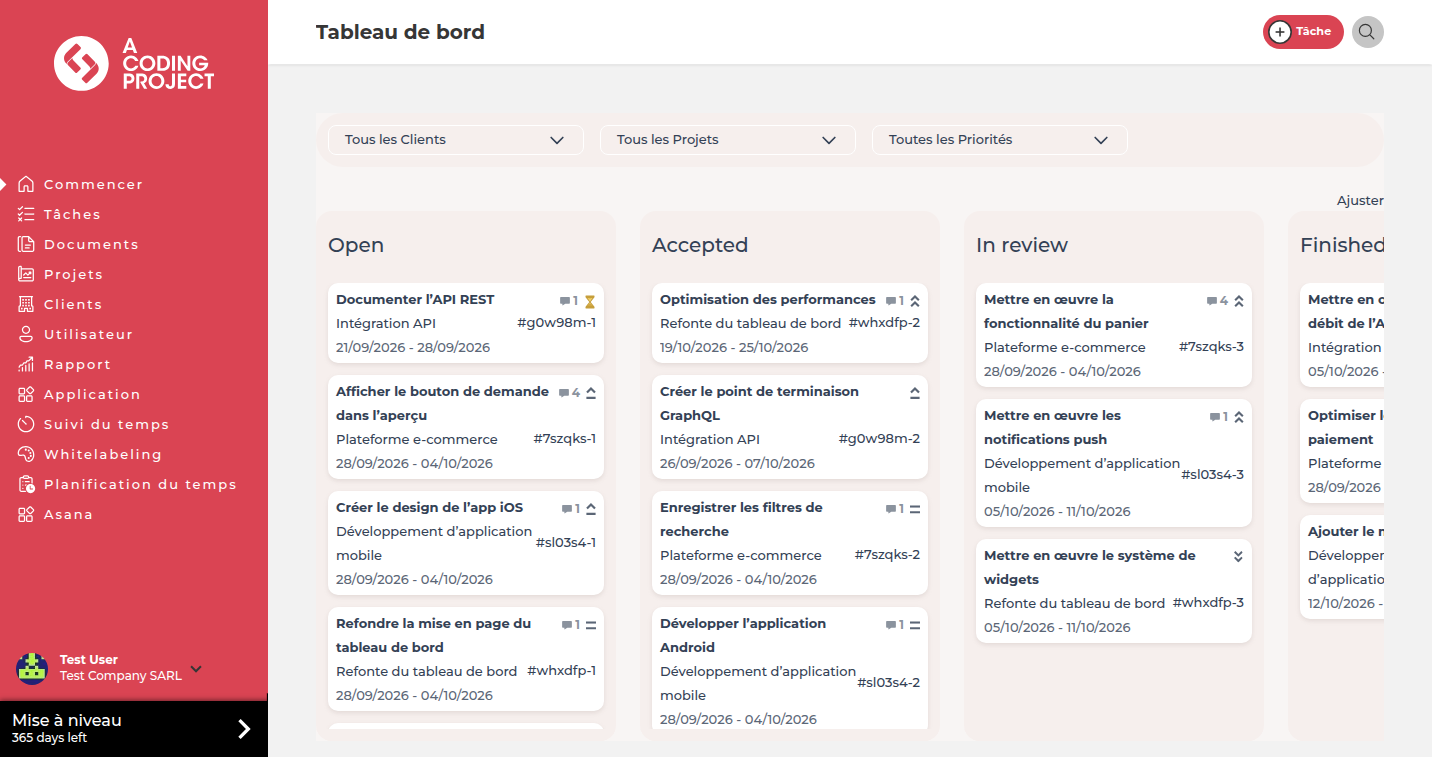Select Rapport in the sidebar
1432x757 pixels.
pyautogui.click(x=77, y=364)
